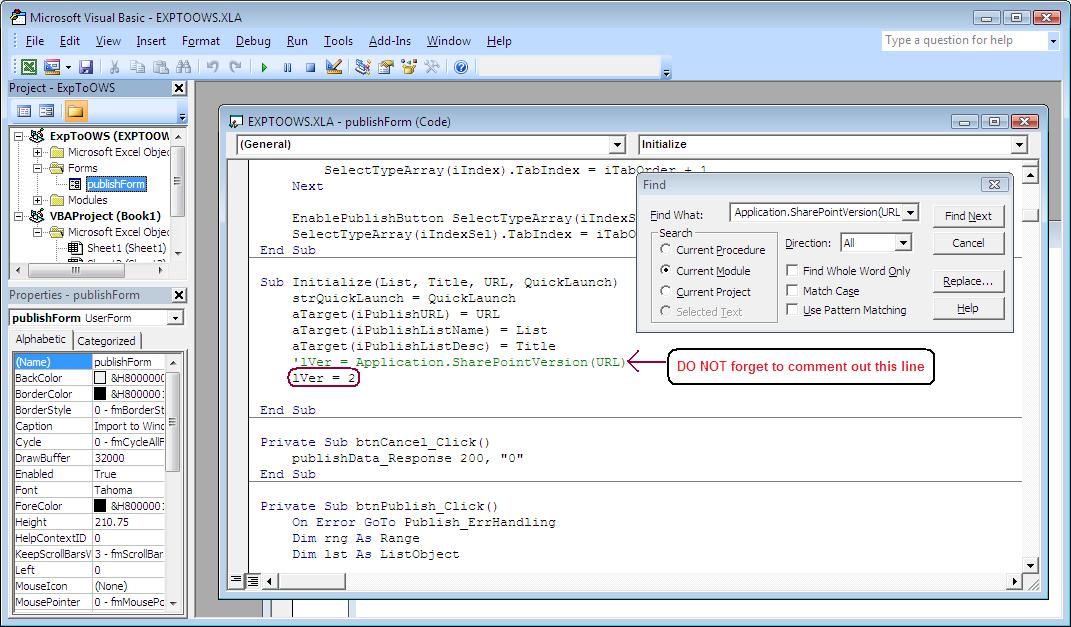1071x627 pixels.
Task: Open publishForm UserForm object dropdown
Action: point(176,318)
